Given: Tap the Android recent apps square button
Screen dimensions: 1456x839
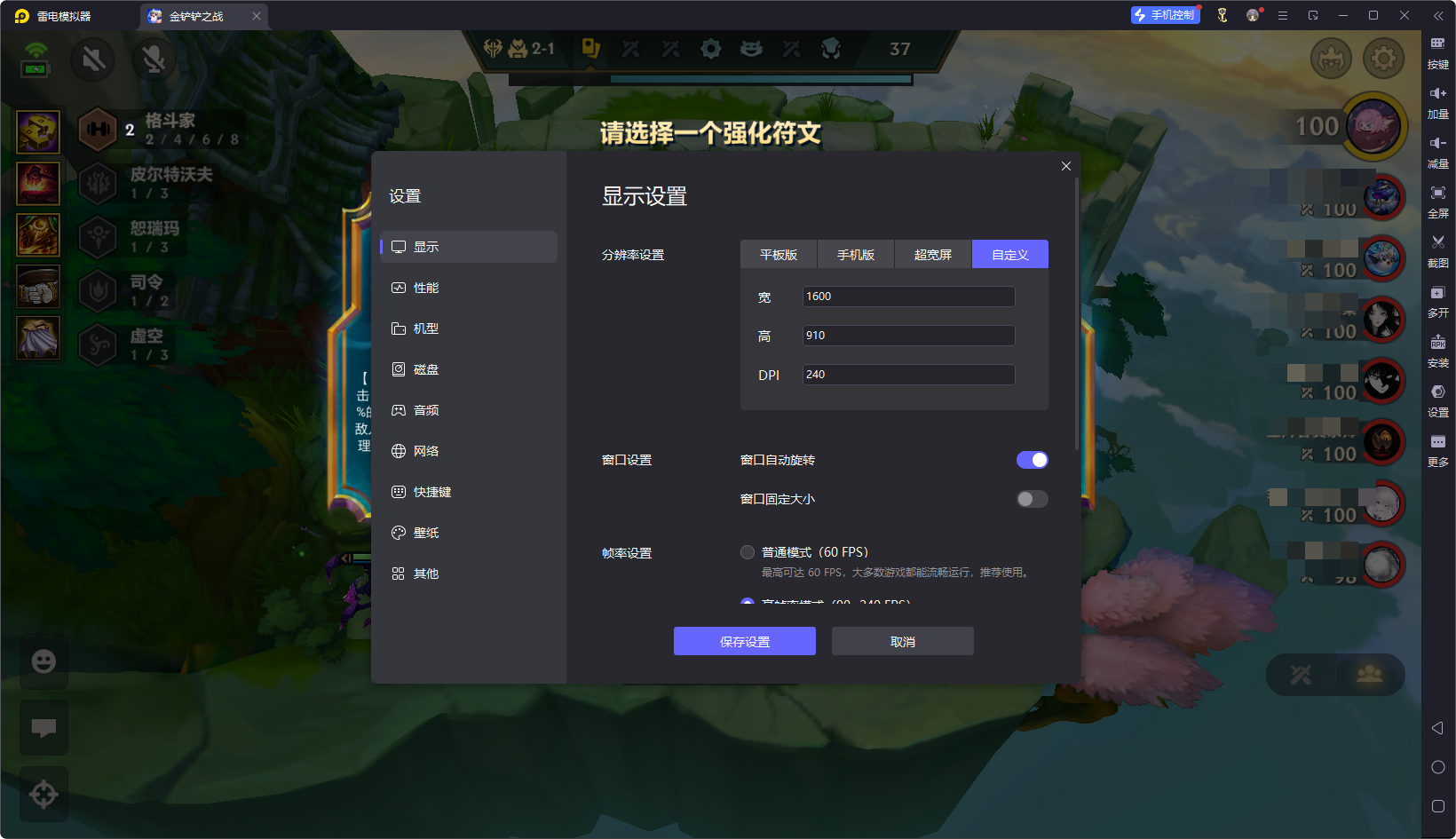Looking at the screenshot, I should 1438,806.
